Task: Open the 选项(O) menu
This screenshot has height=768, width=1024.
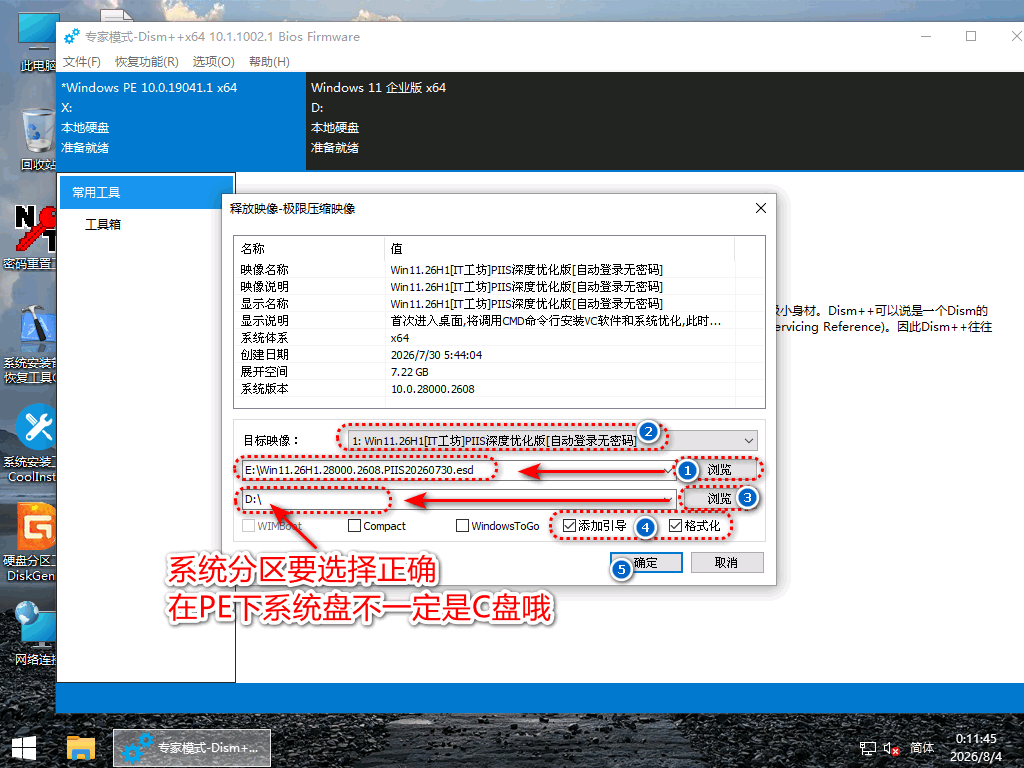Action: [214, 61]
